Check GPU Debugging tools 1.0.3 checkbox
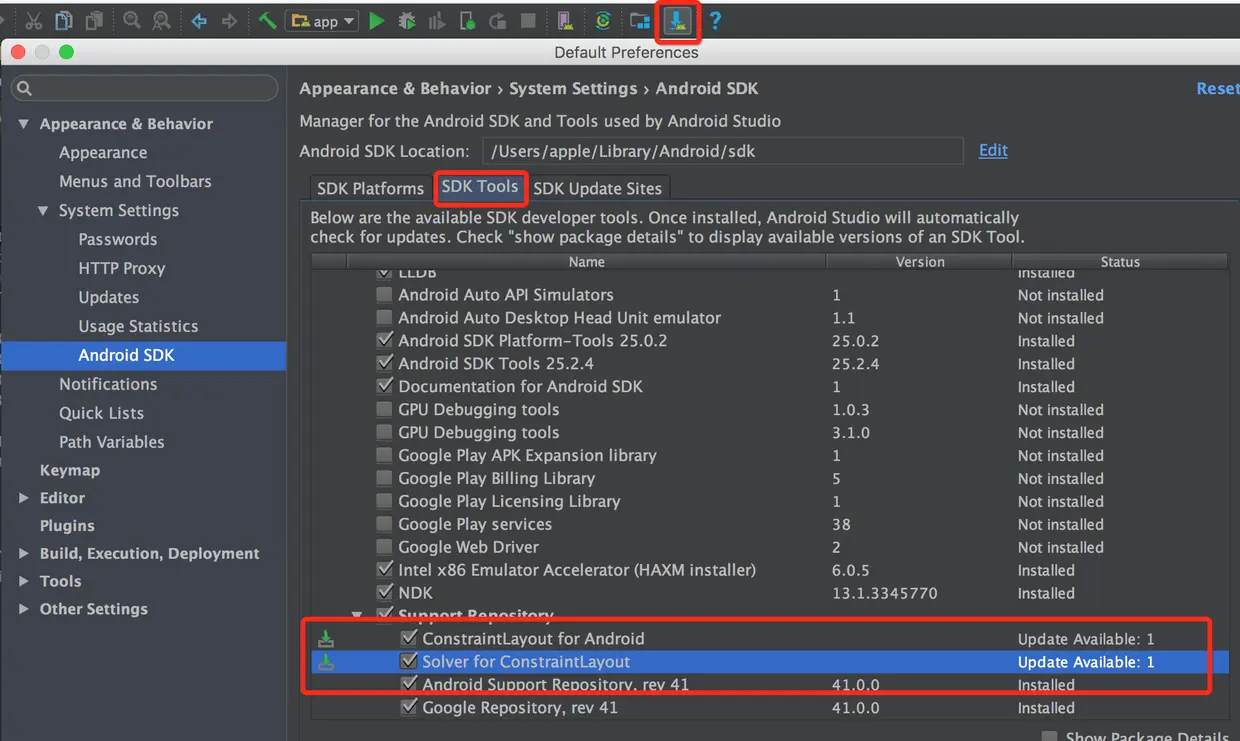The image size is (1240, 741). coord(384,410)
